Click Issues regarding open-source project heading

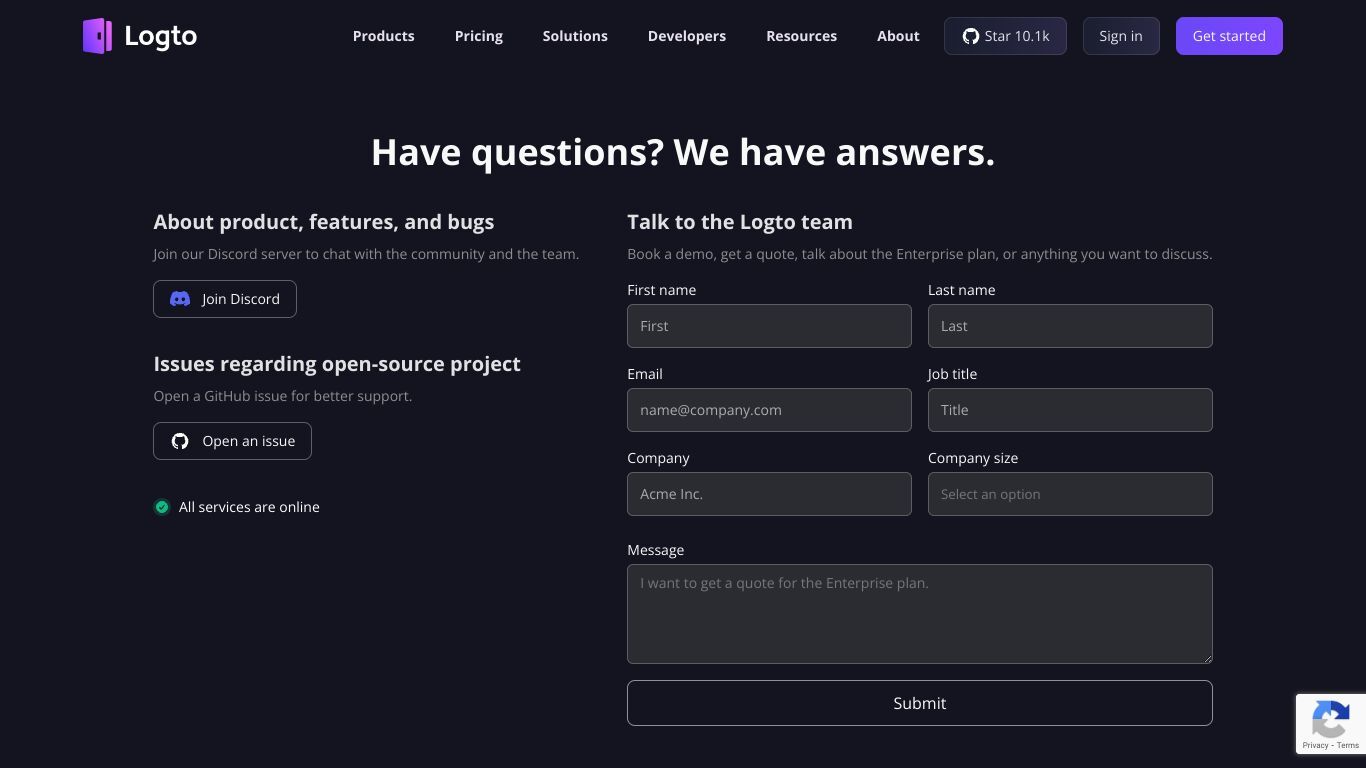pos(337,364)
